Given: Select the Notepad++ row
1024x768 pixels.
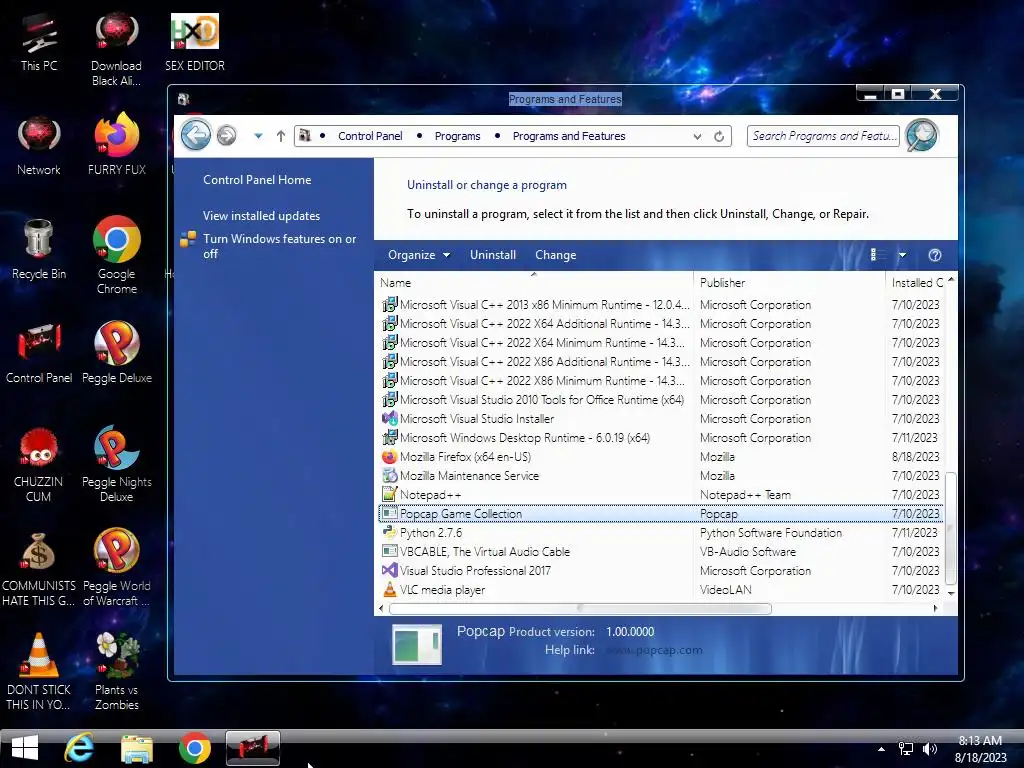Looking at the screenshot, I should coord(661,494).
